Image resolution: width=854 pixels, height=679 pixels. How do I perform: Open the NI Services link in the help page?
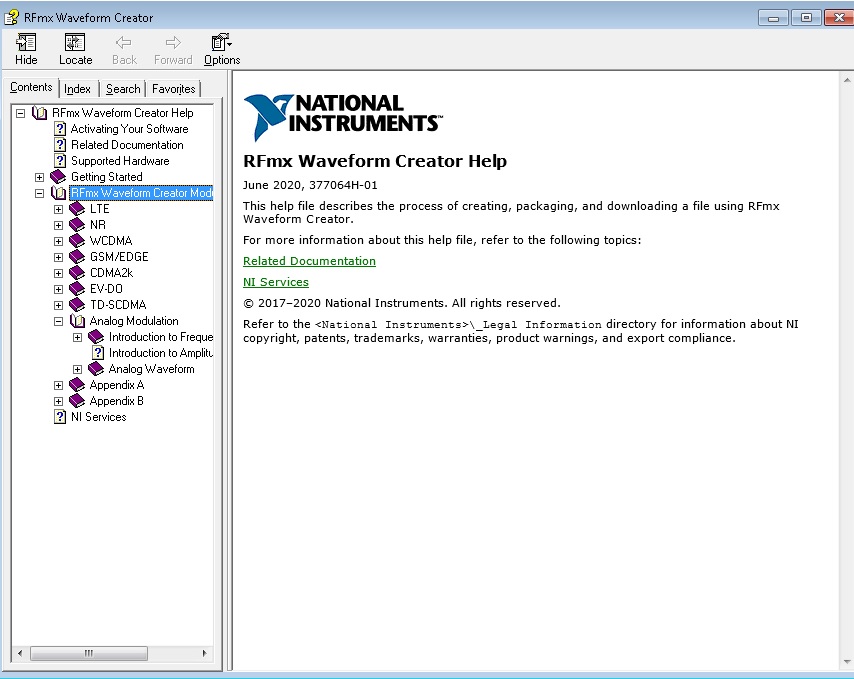[276, 282]
